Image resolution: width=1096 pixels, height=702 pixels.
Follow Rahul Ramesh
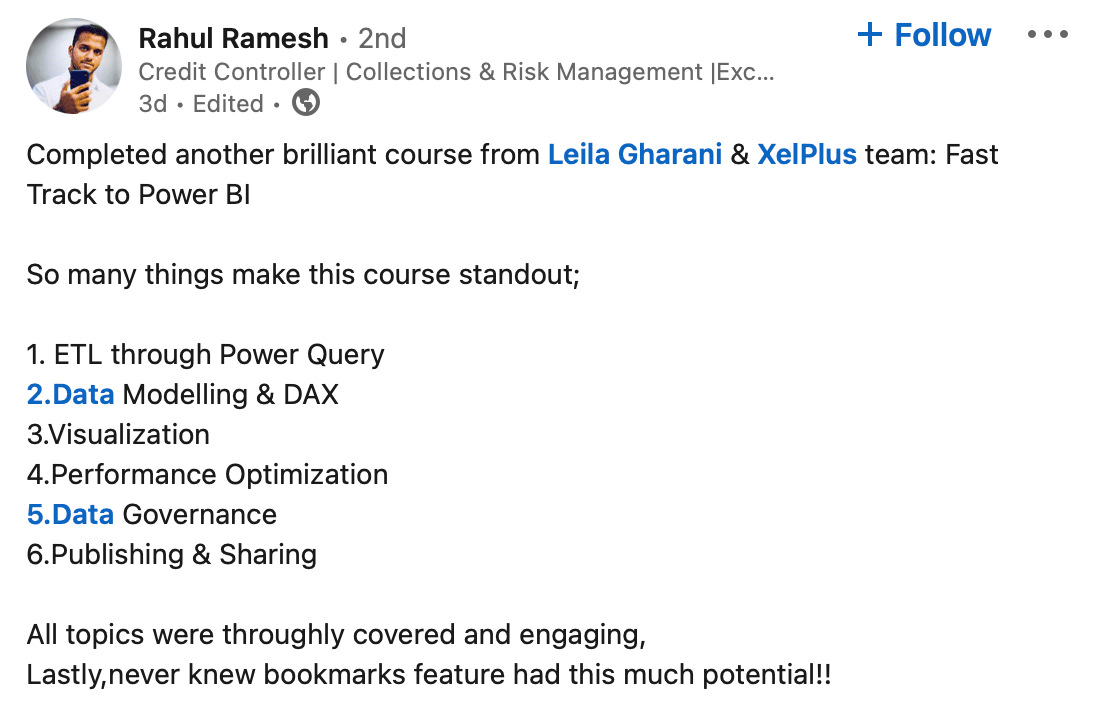click(924, 35)
